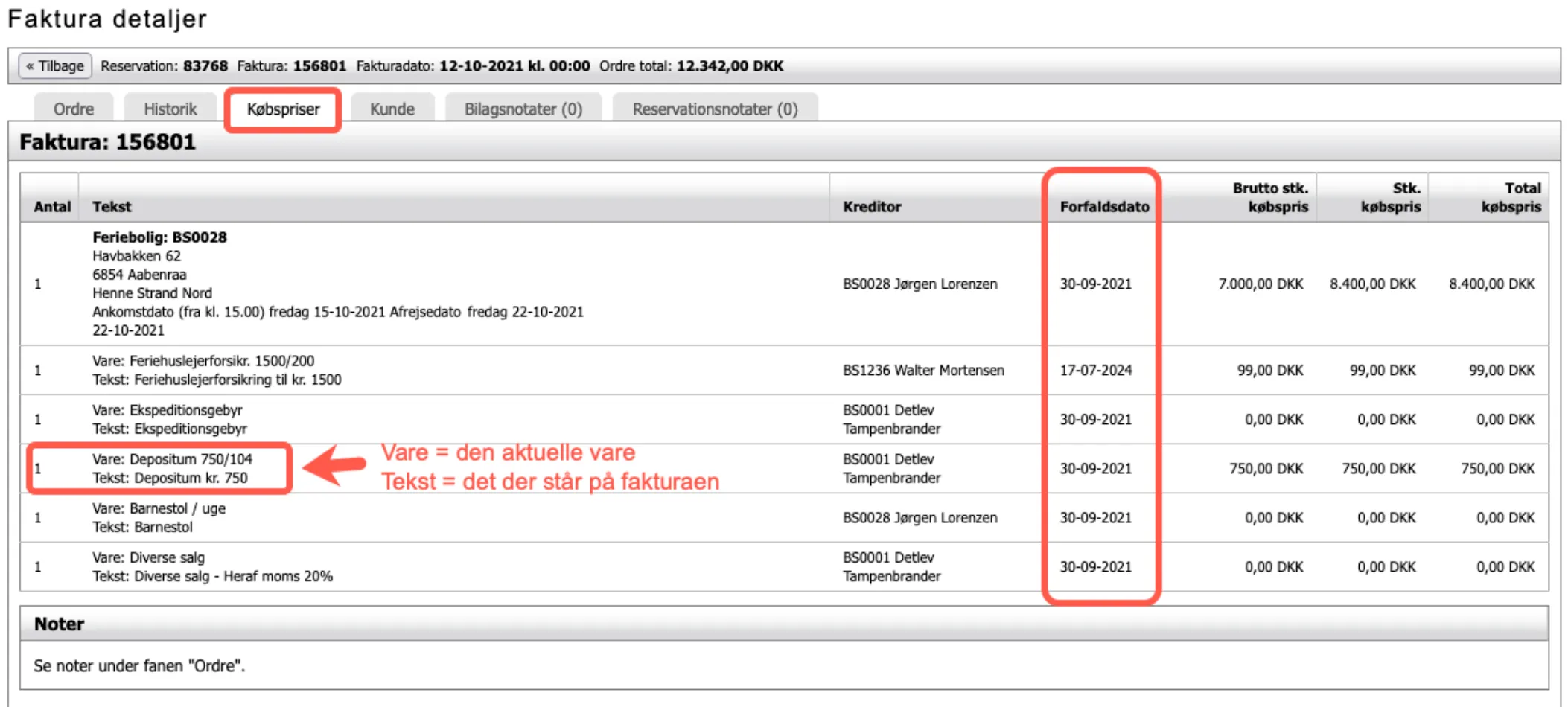1568x707 pixels.
Task: Click the Forfaldsdato column header
Action: (1104, 207)
